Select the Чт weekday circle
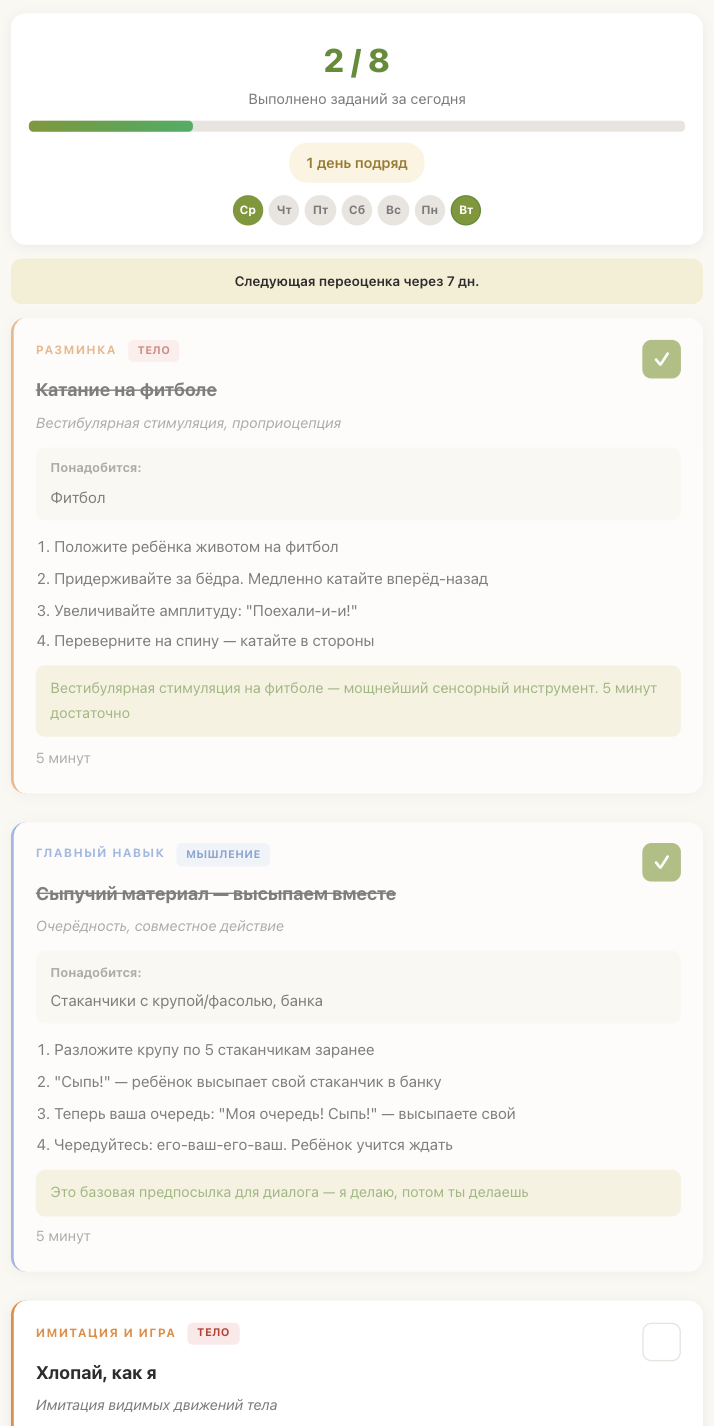The width and height of the screenshot is (714, 1426). coord(284,210)
